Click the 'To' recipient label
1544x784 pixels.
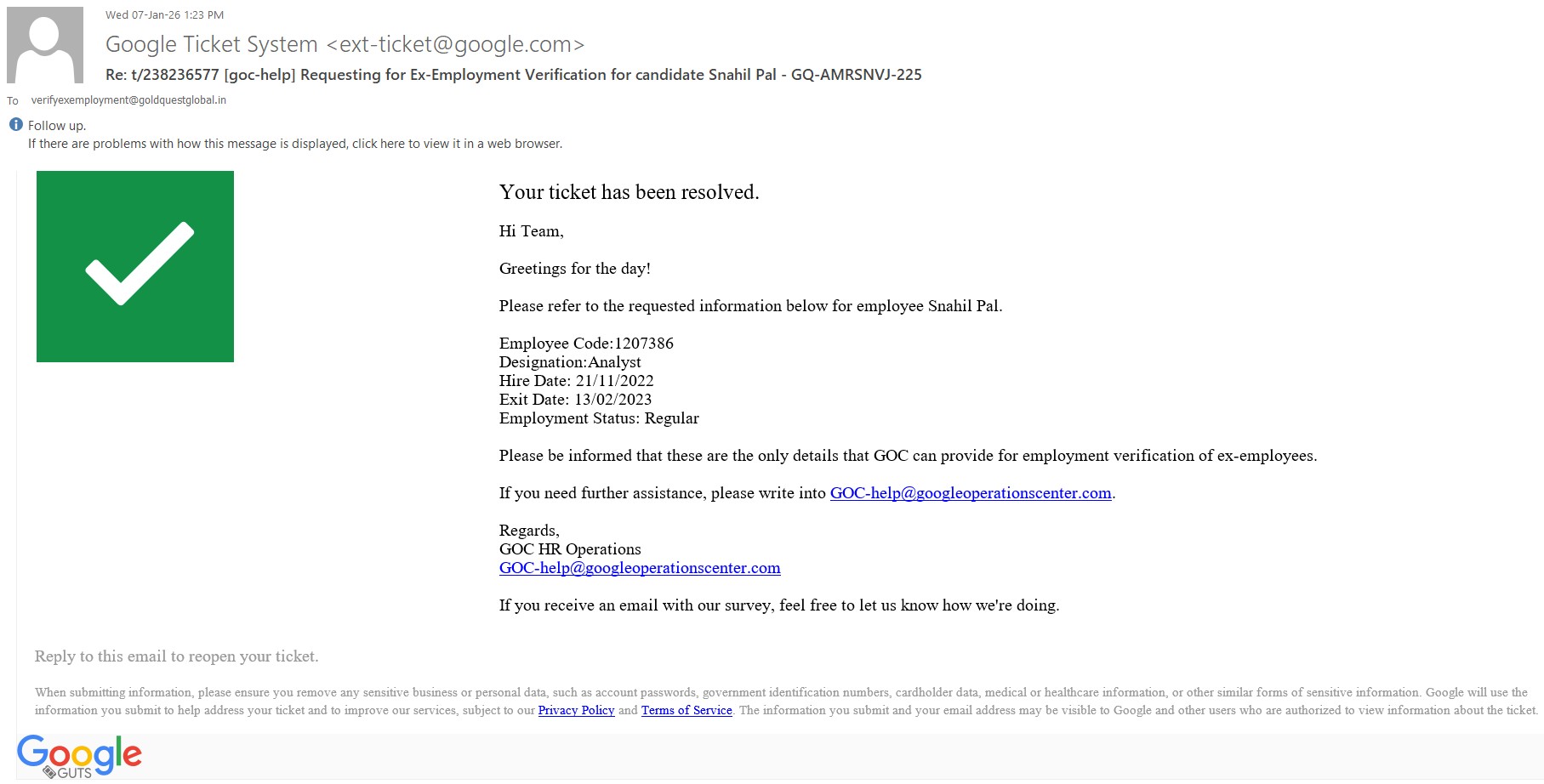point(13,101)
